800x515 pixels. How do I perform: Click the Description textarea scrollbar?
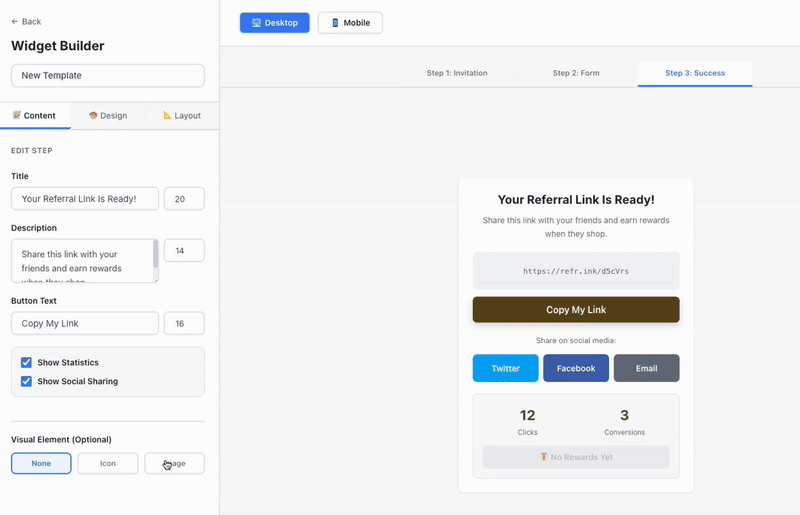(155, 256)
